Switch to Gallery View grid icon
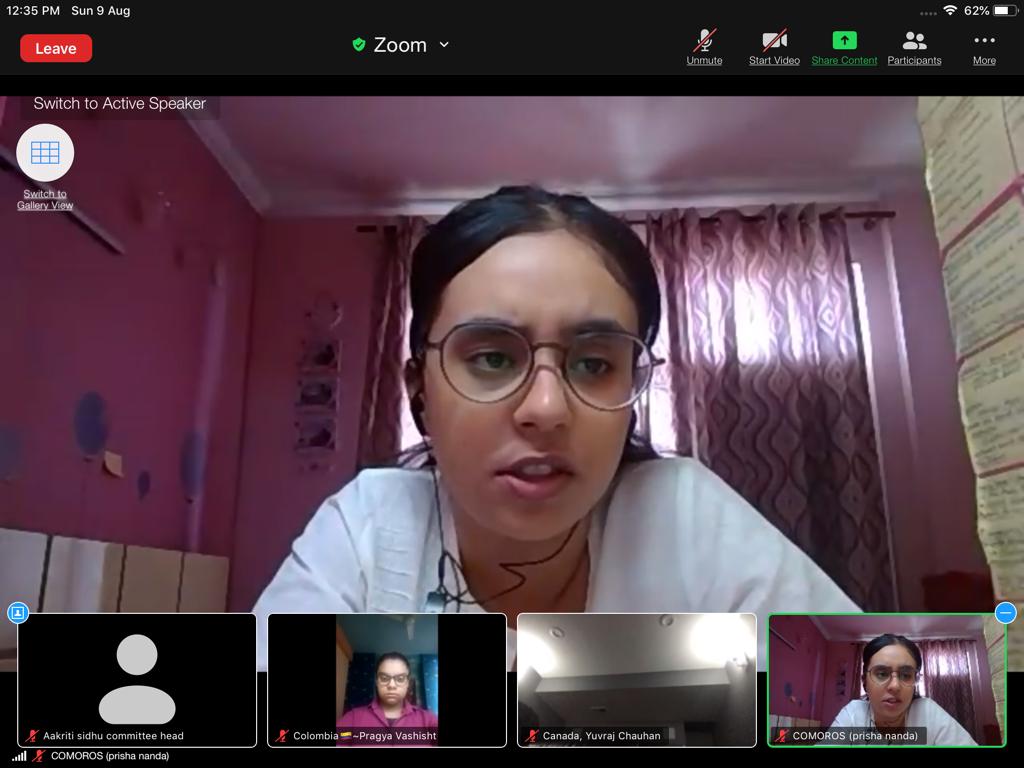The height and width of the screenshot is (768, 1024). click(x=45, y=153)
